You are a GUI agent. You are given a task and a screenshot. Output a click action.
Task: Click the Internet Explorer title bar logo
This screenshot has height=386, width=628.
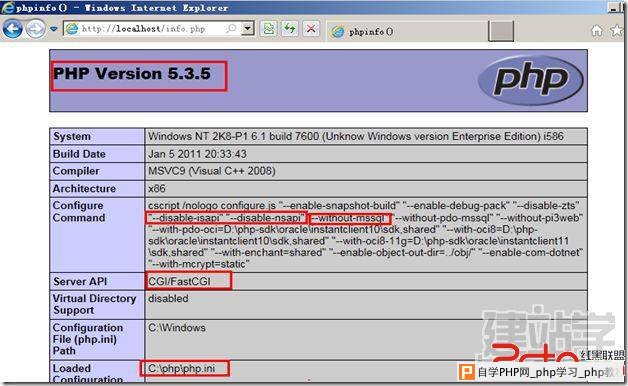[7, 7]
